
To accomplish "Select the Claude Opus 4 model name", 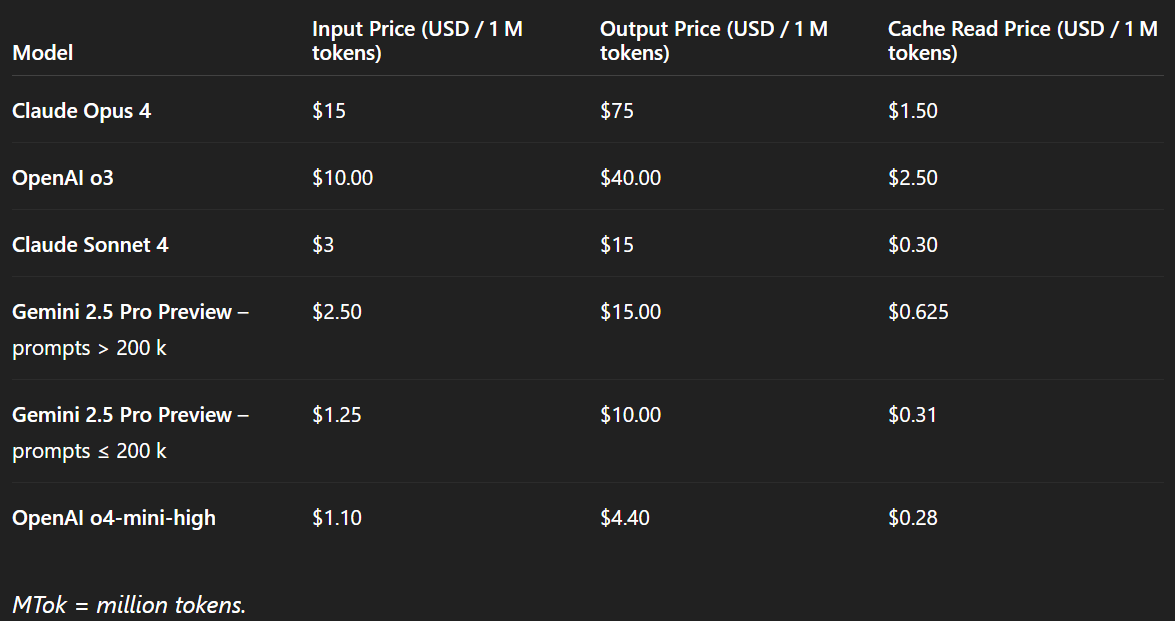I will point(82,110).
